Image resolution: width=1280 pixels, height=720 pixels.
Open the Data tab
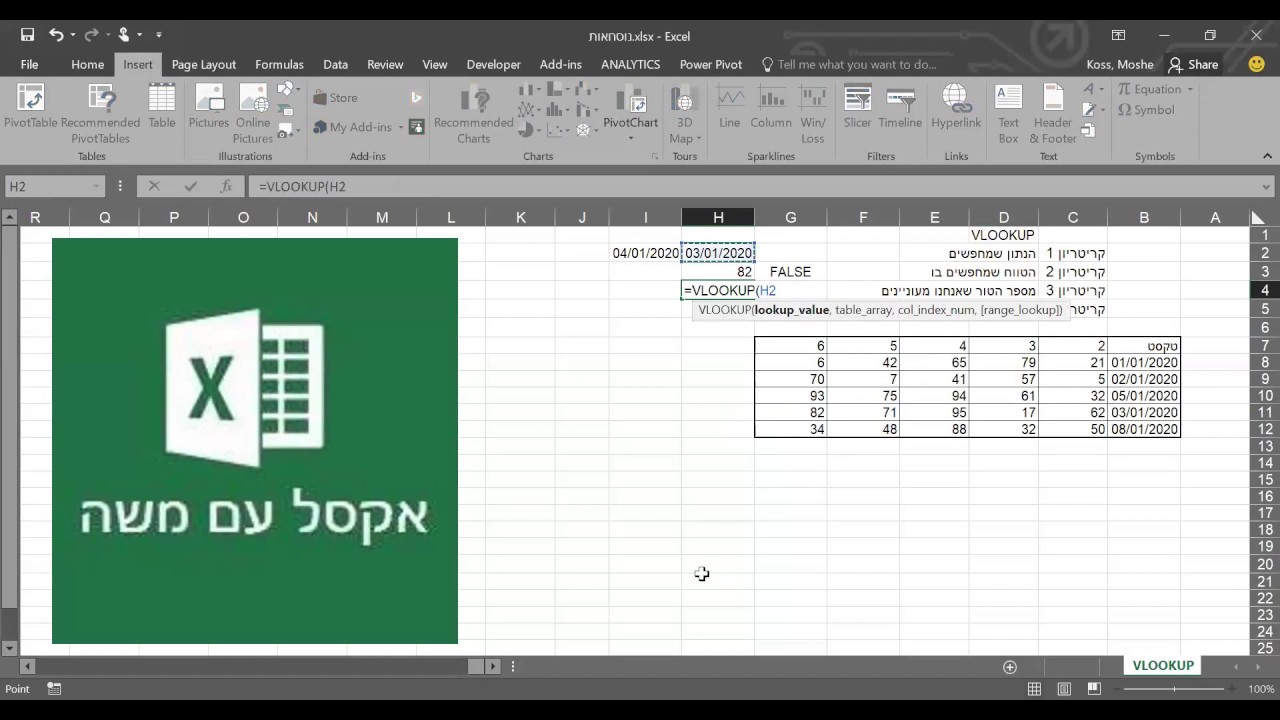[335, 64]
